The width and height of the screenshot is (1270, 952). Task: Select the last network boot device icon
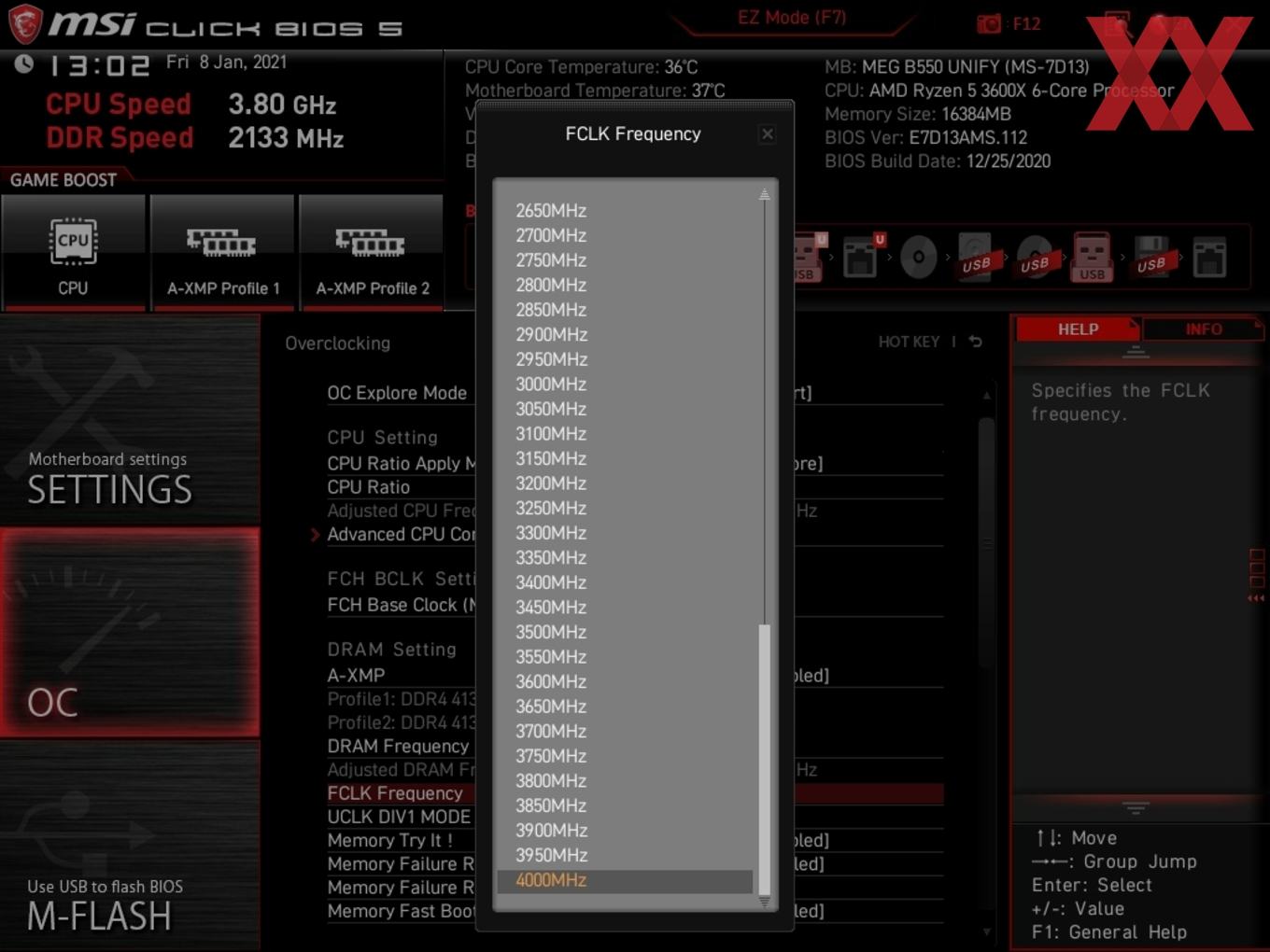pyautogui.click(x=1209, y=258)
